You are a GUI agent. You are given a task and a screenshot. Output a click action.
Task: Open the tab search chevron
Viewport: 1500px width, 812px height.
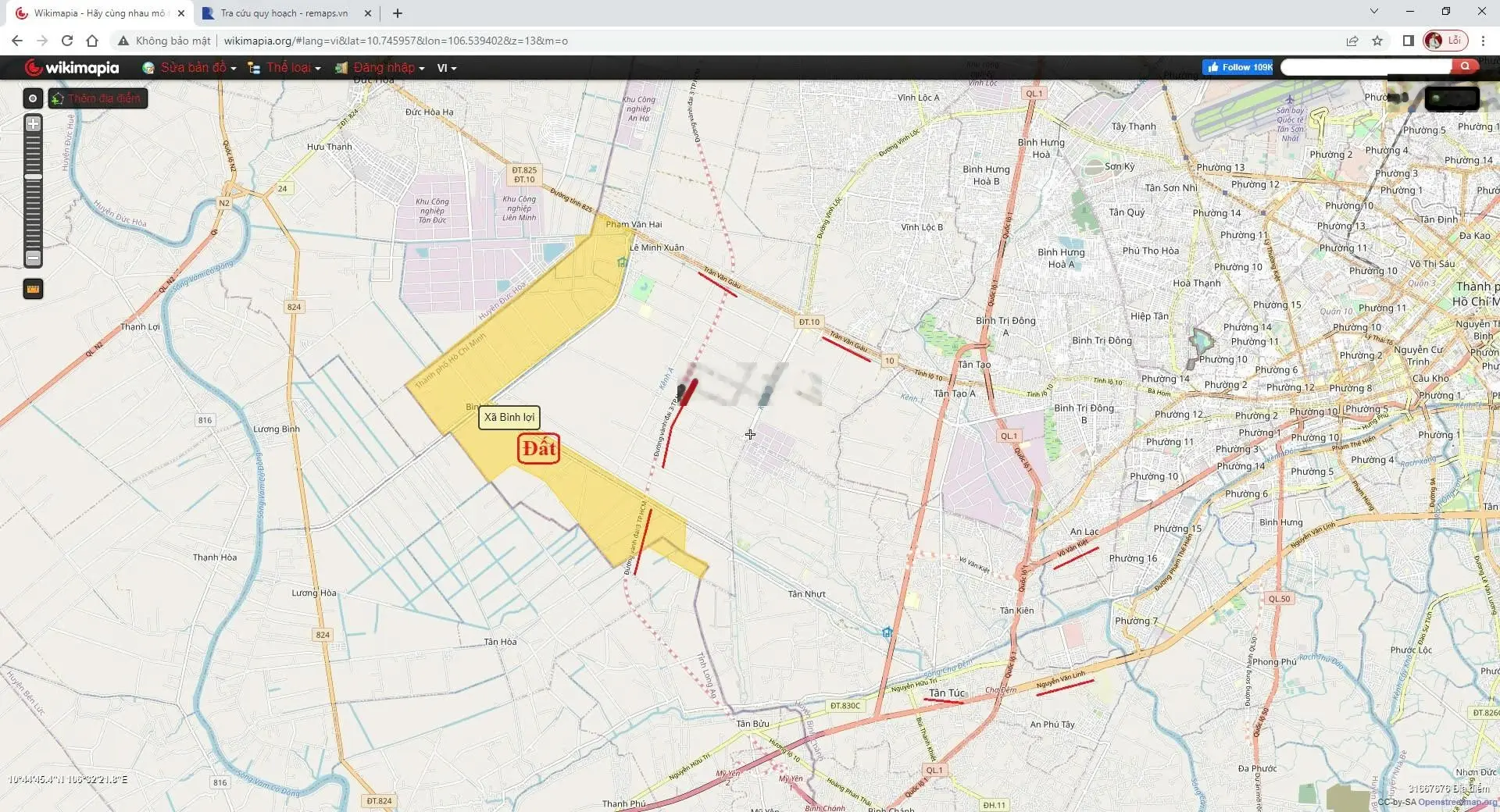[1374, 12]
